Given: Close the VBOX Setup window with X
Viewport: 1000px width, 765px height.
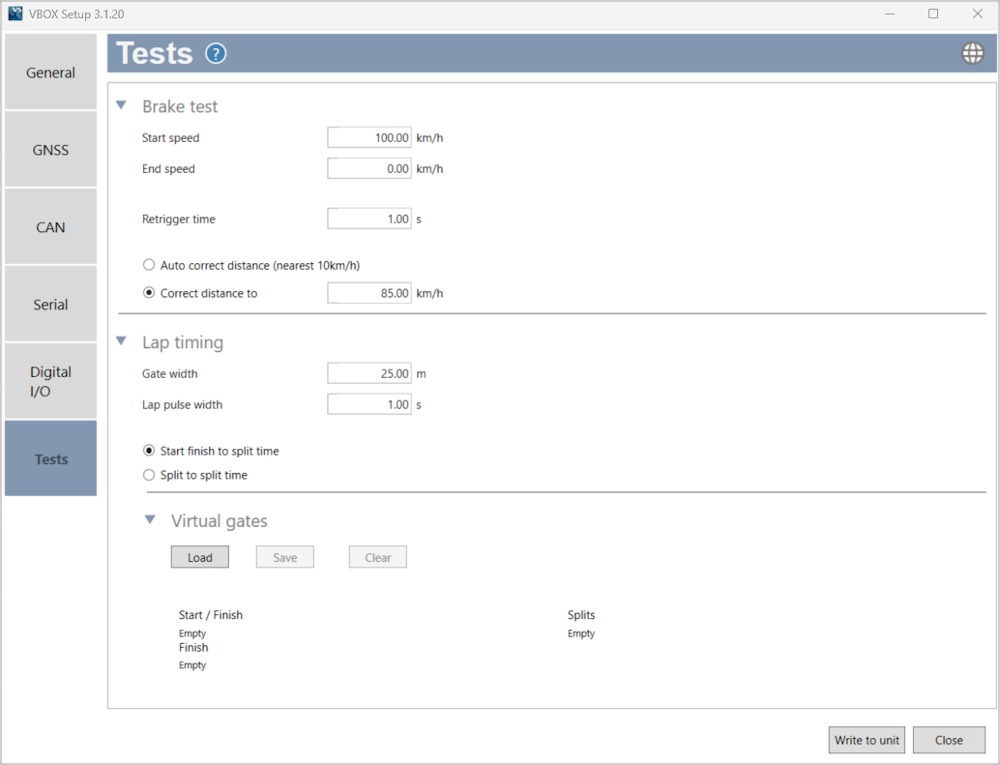Looking at the screenshot, I should pyautogui.click(x=977, y=13).
